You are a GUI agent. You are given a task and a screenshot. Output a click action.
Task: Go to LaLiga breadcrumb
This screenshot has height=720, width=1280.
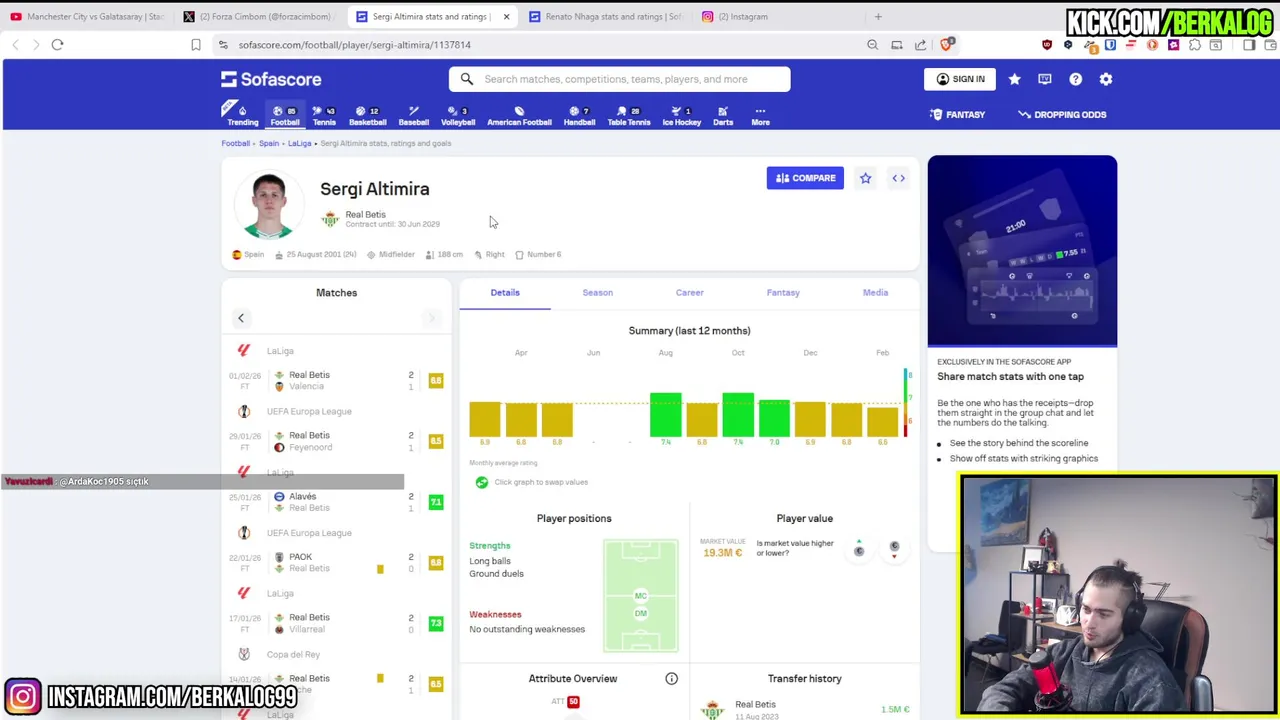point(300,143)
